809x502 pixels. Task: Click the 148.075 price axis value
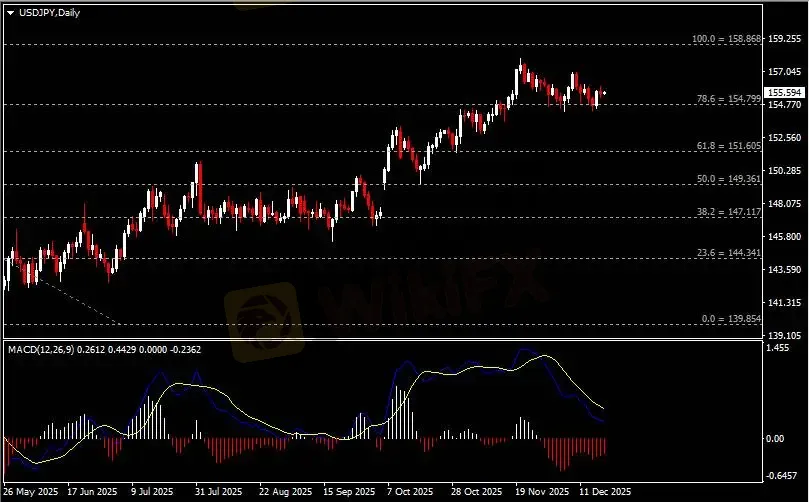tap(785, 204)
